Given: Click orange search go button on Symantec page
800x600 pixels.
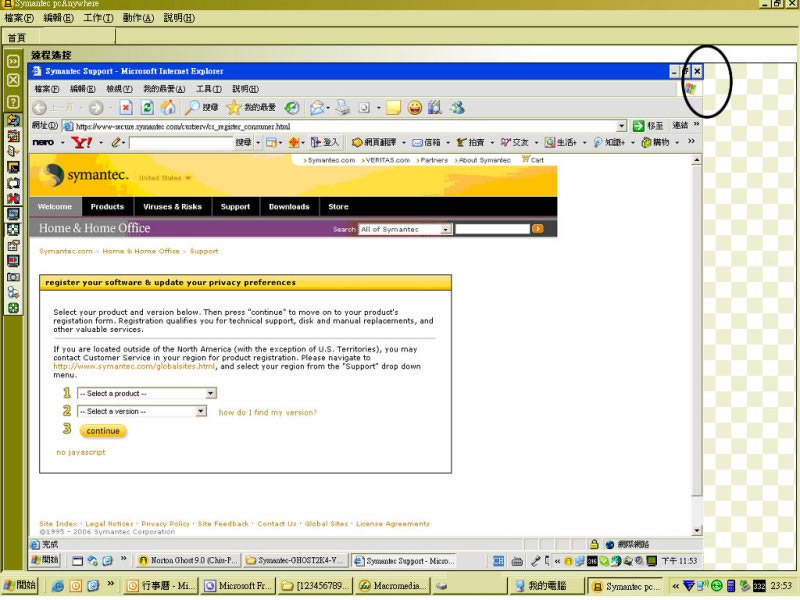Looking at the screenshot, I should (537, 229).
